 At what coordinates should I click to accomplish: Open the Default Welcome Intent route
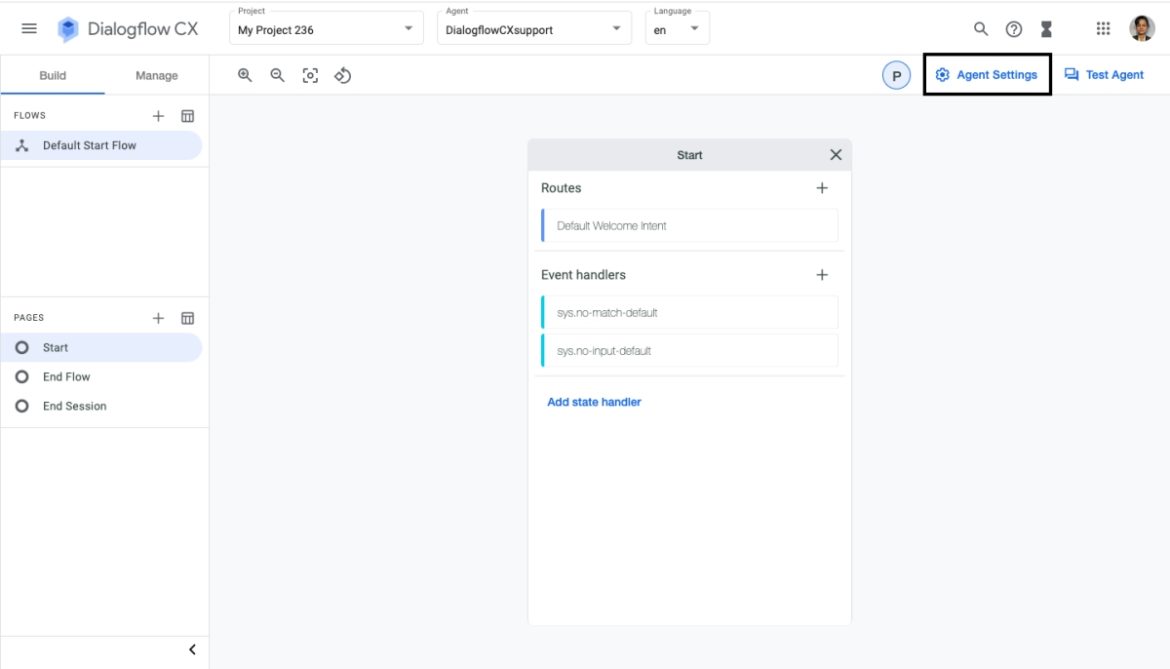(x=689, y=225)
